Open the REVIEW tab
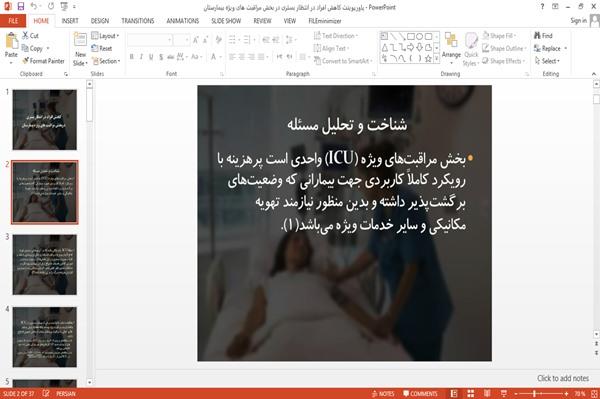The width and height of the screenshot is (600, 399). 262,21
